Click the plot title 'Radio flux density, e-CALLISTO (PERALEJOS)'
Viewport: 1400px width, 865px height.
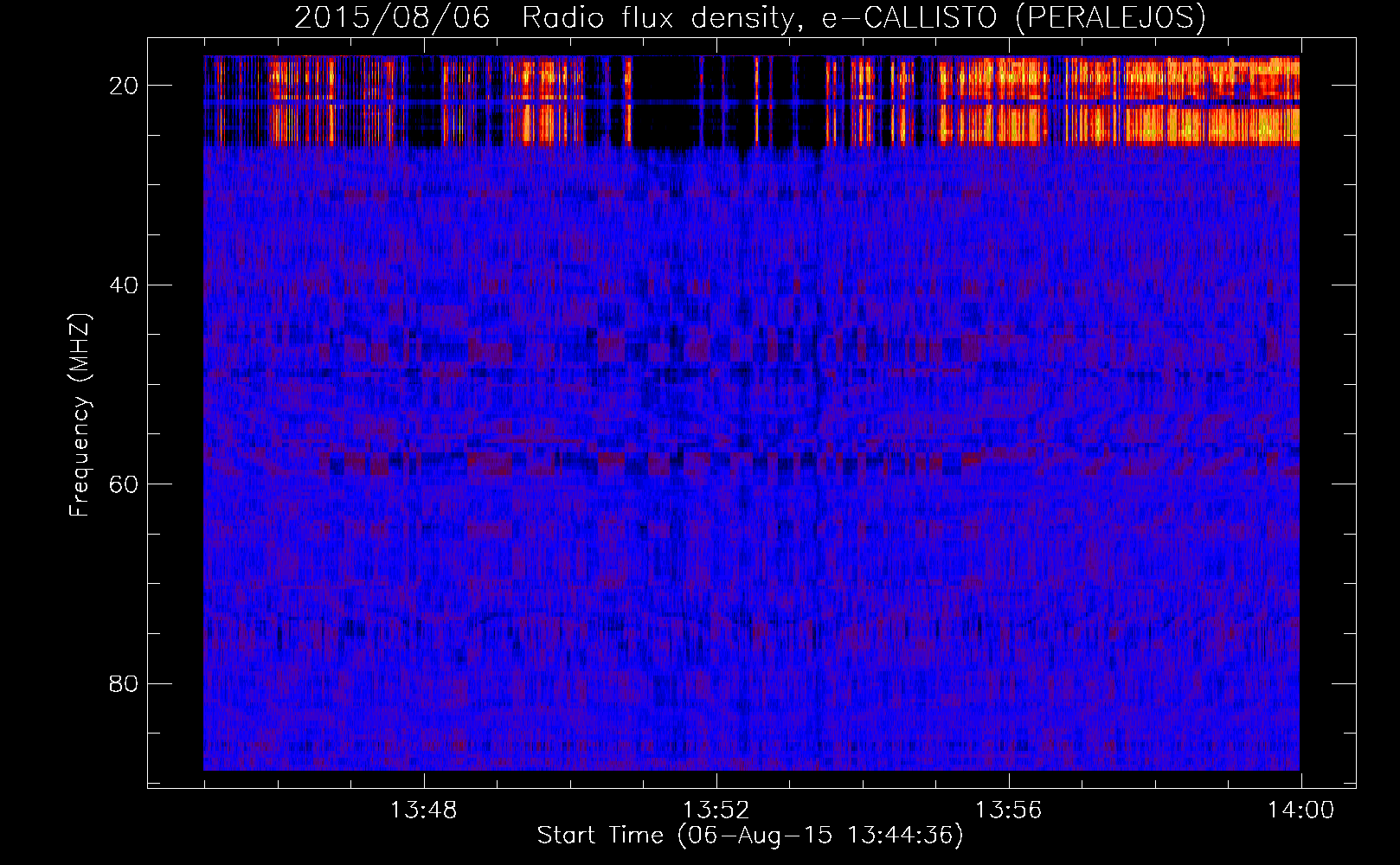(864, 17)
